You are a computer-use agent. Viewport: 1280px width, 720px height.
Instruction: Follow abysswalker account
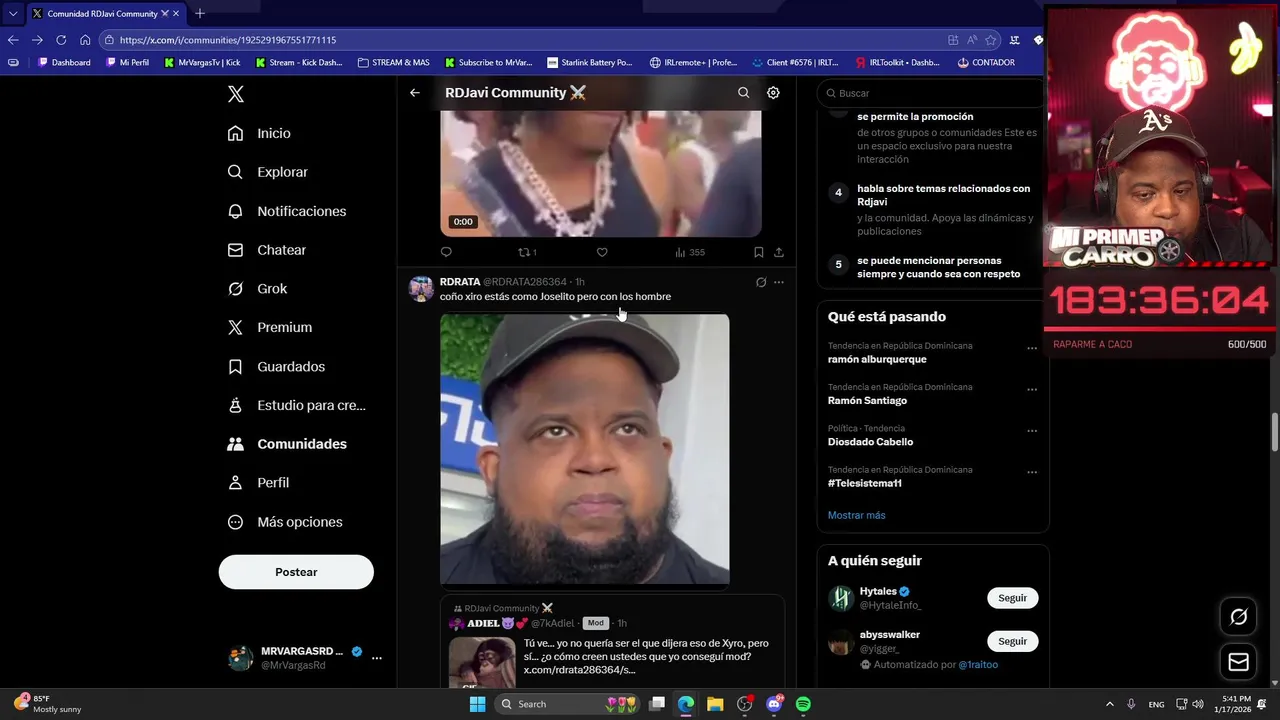pos(1012,641)
